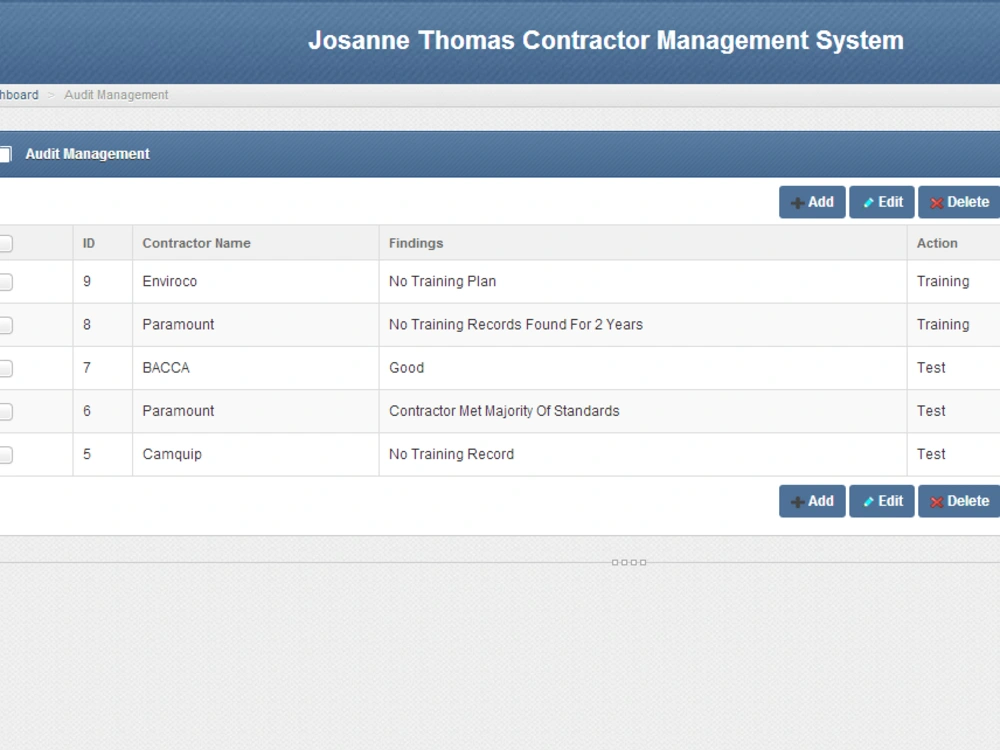Click the top Edit button above the table
1000x750 pixels.
pyautogui.click(x=881, y=202)
